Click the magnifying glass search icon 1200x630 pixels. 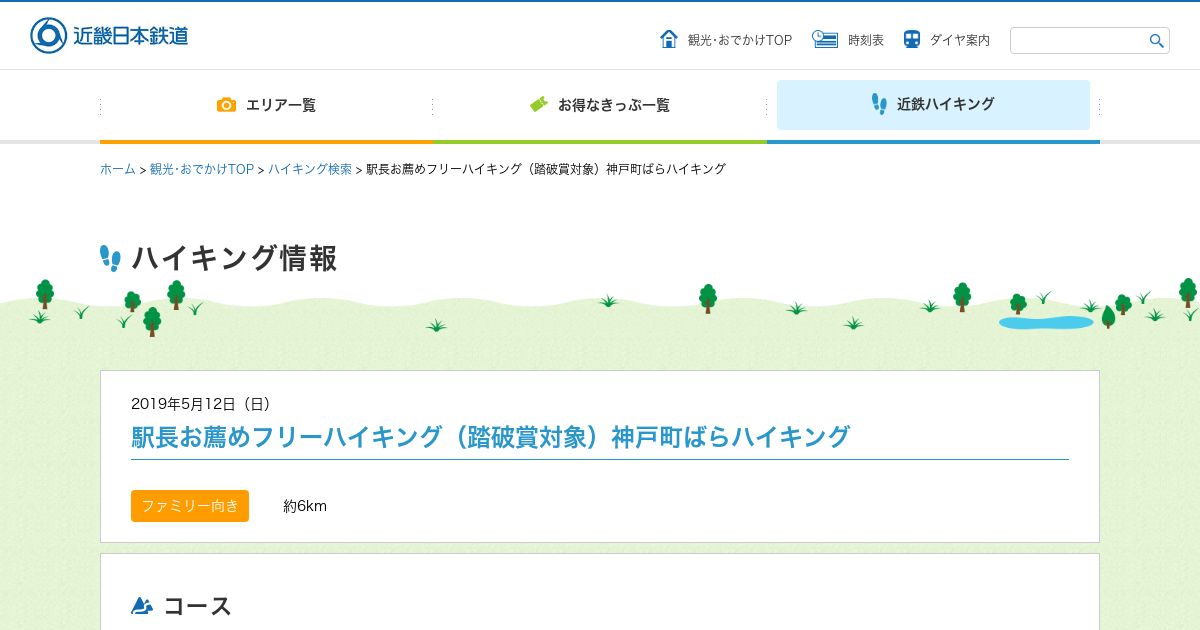click(1157, 41)
